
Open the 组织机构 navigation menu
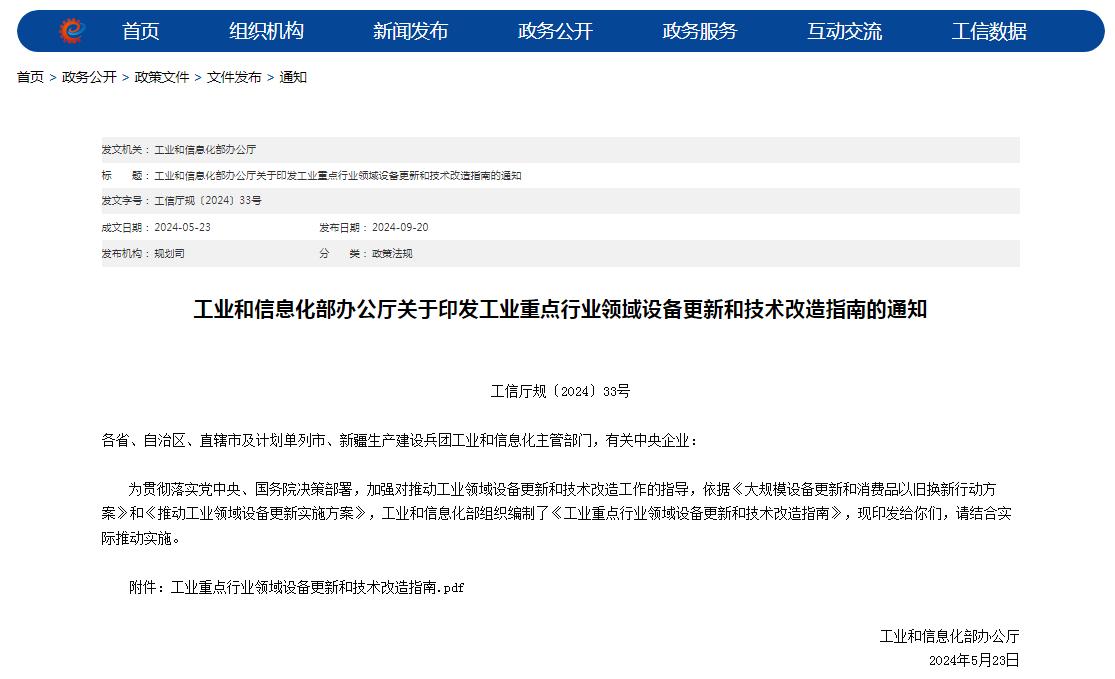pyautogui.click(x=266, y=31)
